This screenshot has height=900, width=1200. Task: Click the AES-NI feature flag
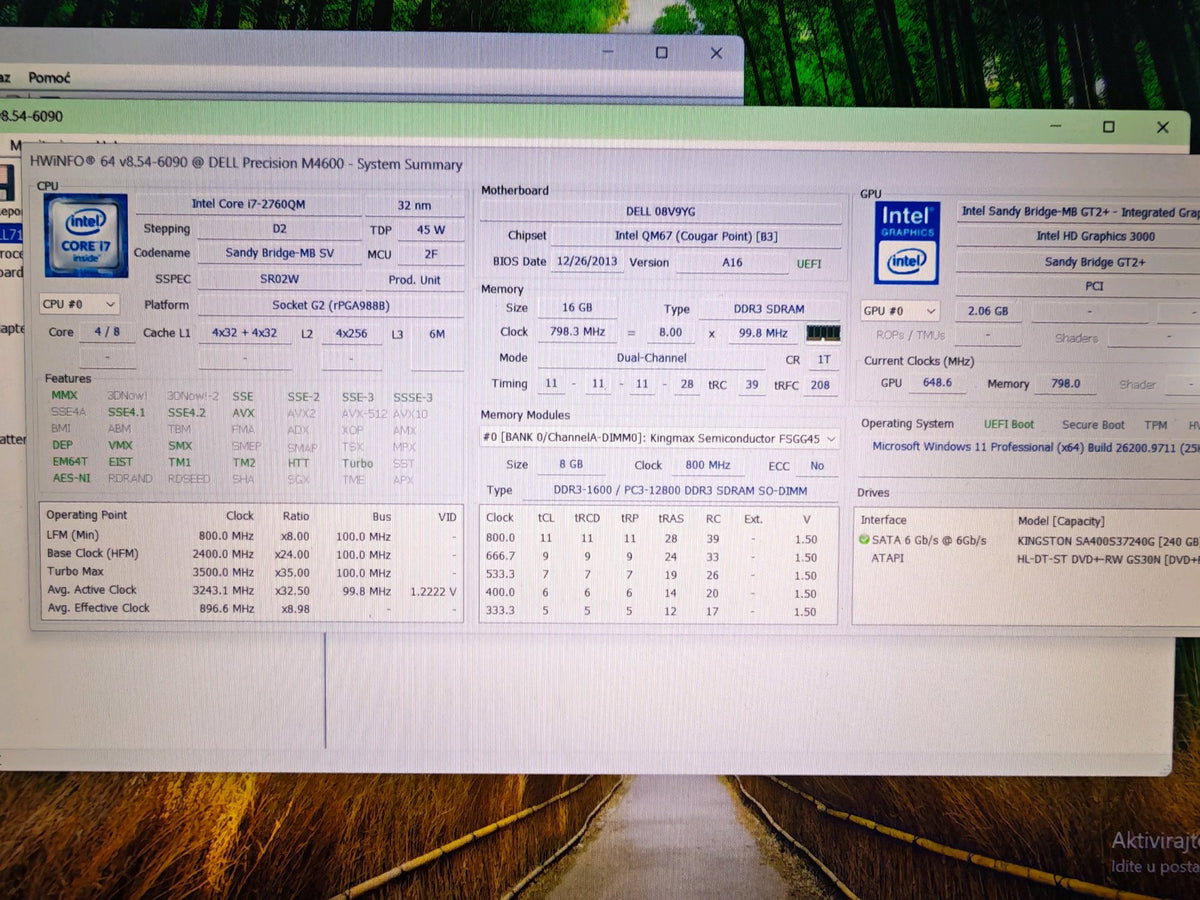pyautogui.click(x=71, y=479)
